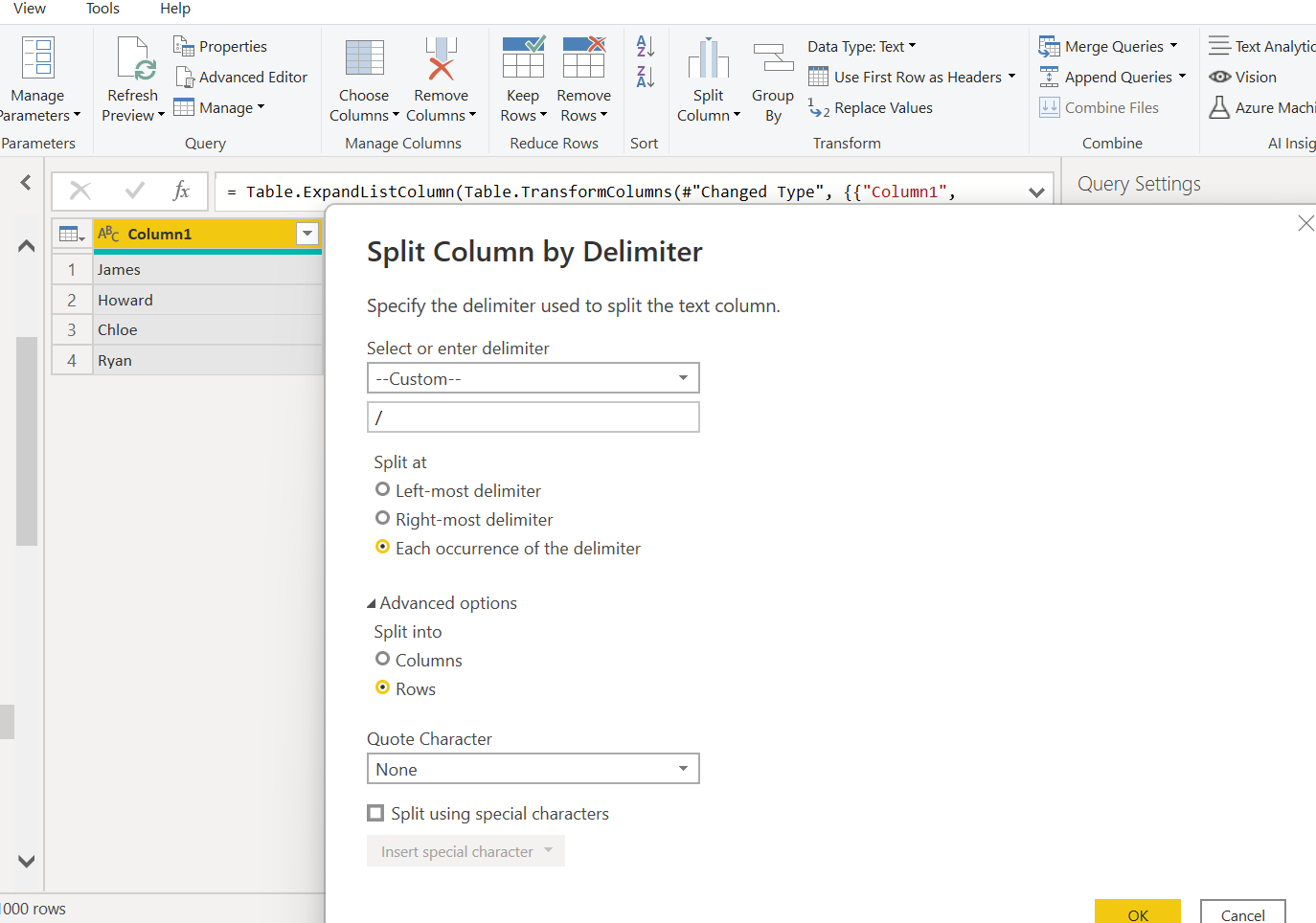Confirm the split with OK
1316x923 pixels.
click(x=1138, y=912)
